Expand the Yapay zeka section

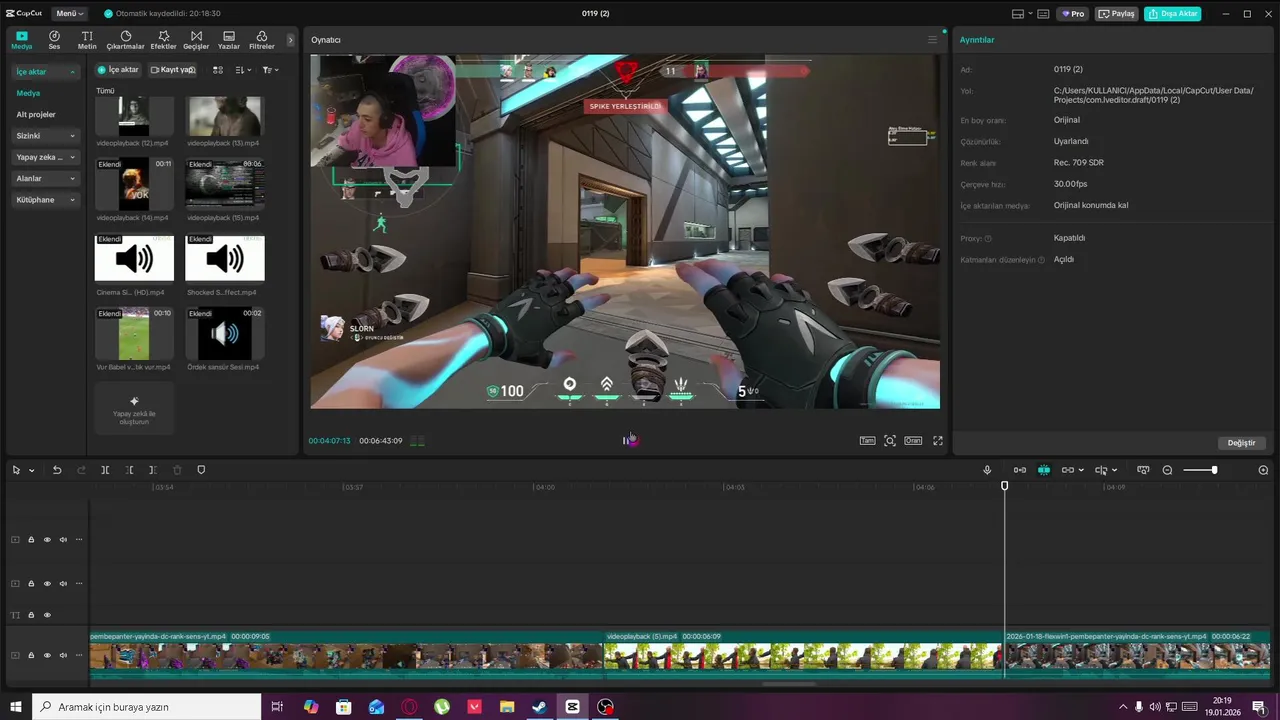point(46,157)
